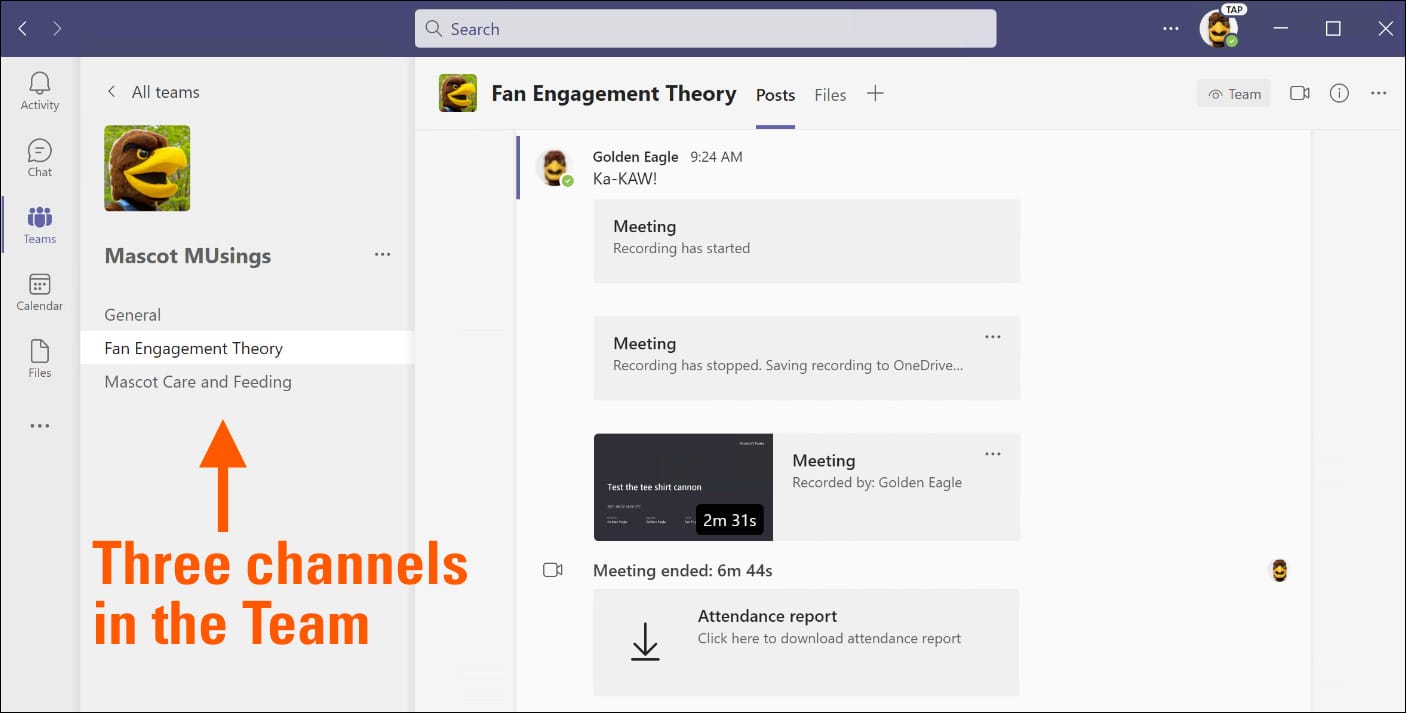
Task: Open the Calendar app icon
Action: point(40,292)
